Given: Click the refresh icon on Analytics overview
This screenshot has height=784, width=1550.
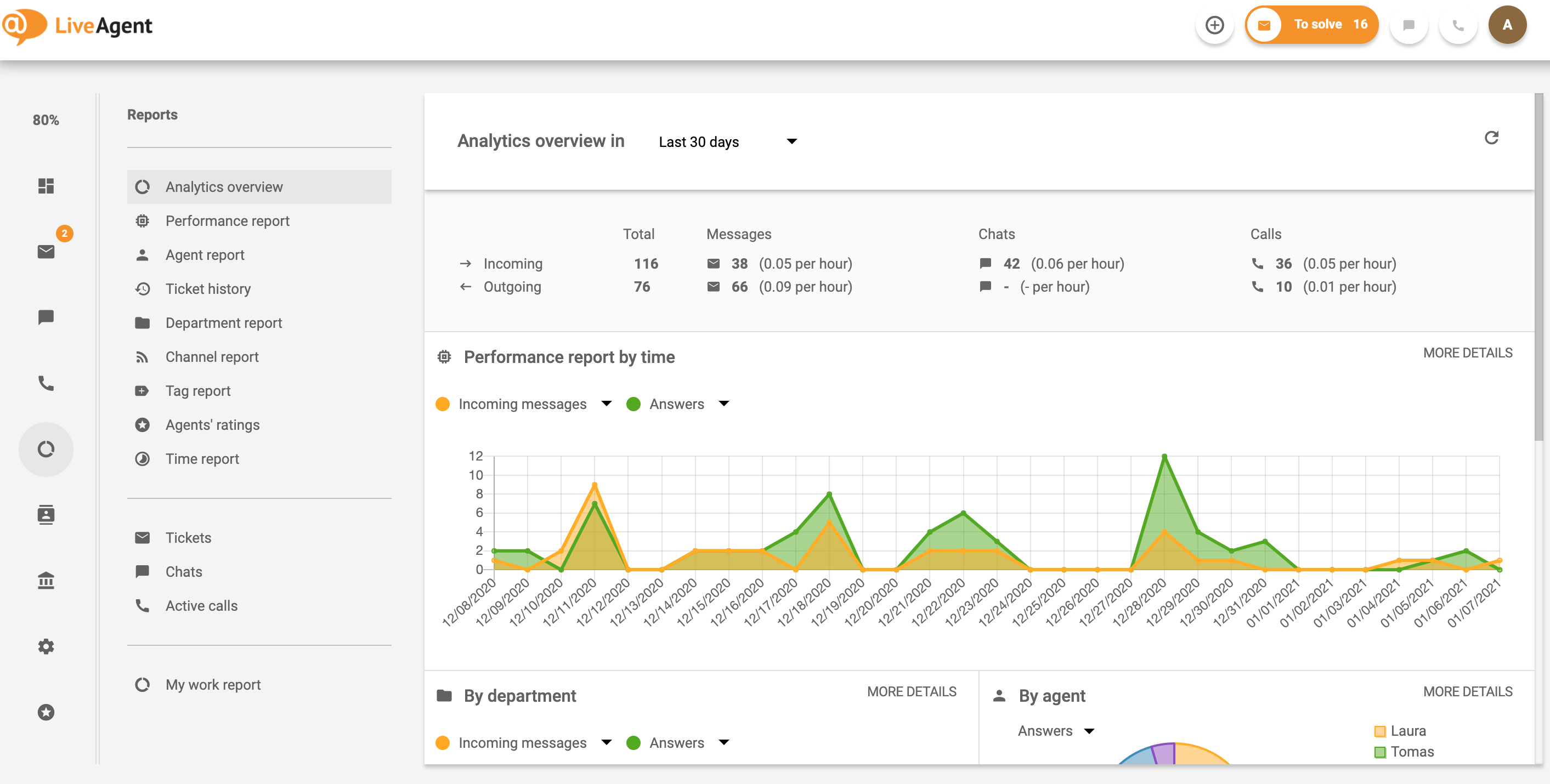Looking at the screenshot, I should (x=1492, y=138).
